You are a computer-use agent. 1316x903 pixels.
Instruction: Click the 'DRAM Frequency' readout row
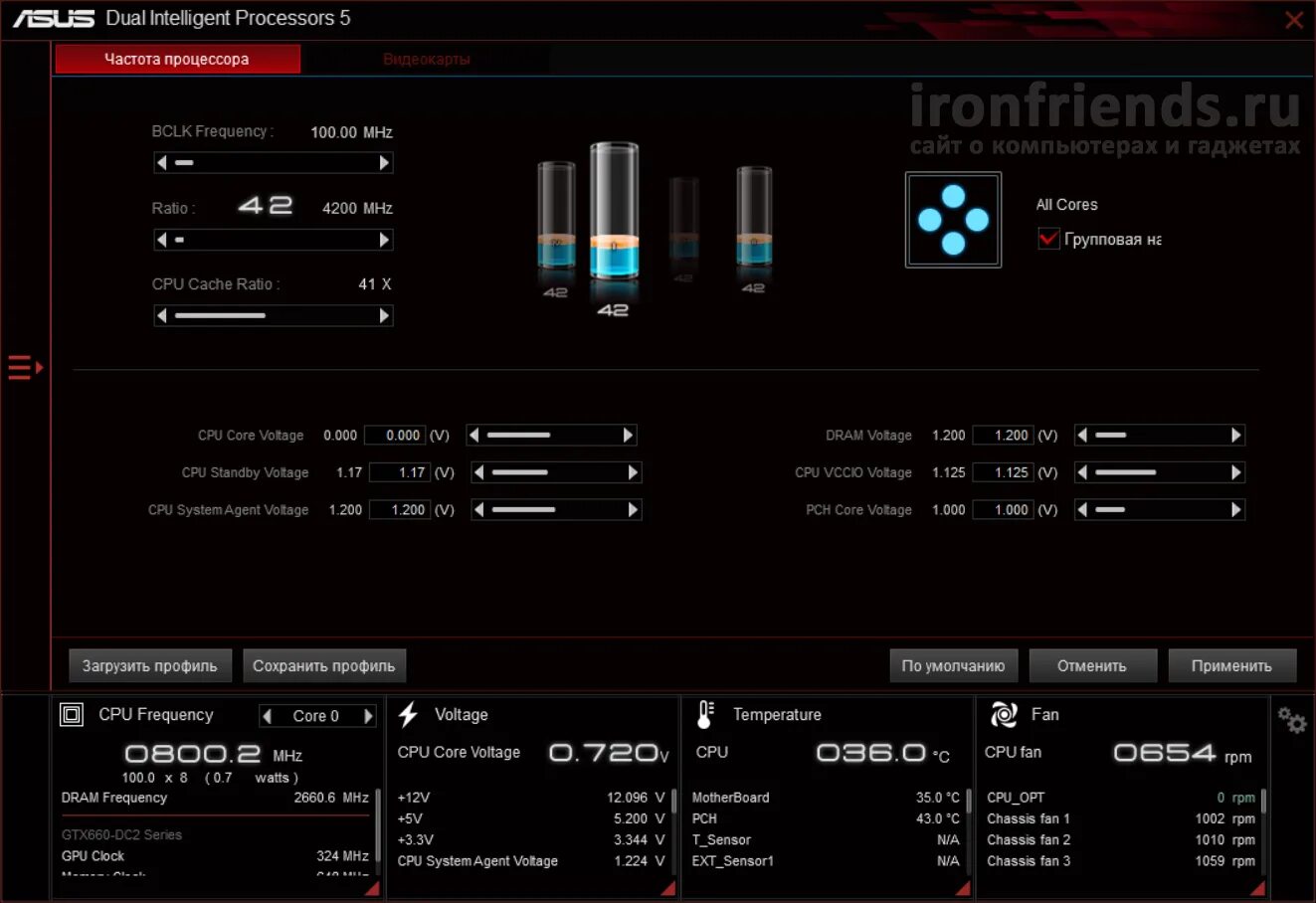[215, 798]
